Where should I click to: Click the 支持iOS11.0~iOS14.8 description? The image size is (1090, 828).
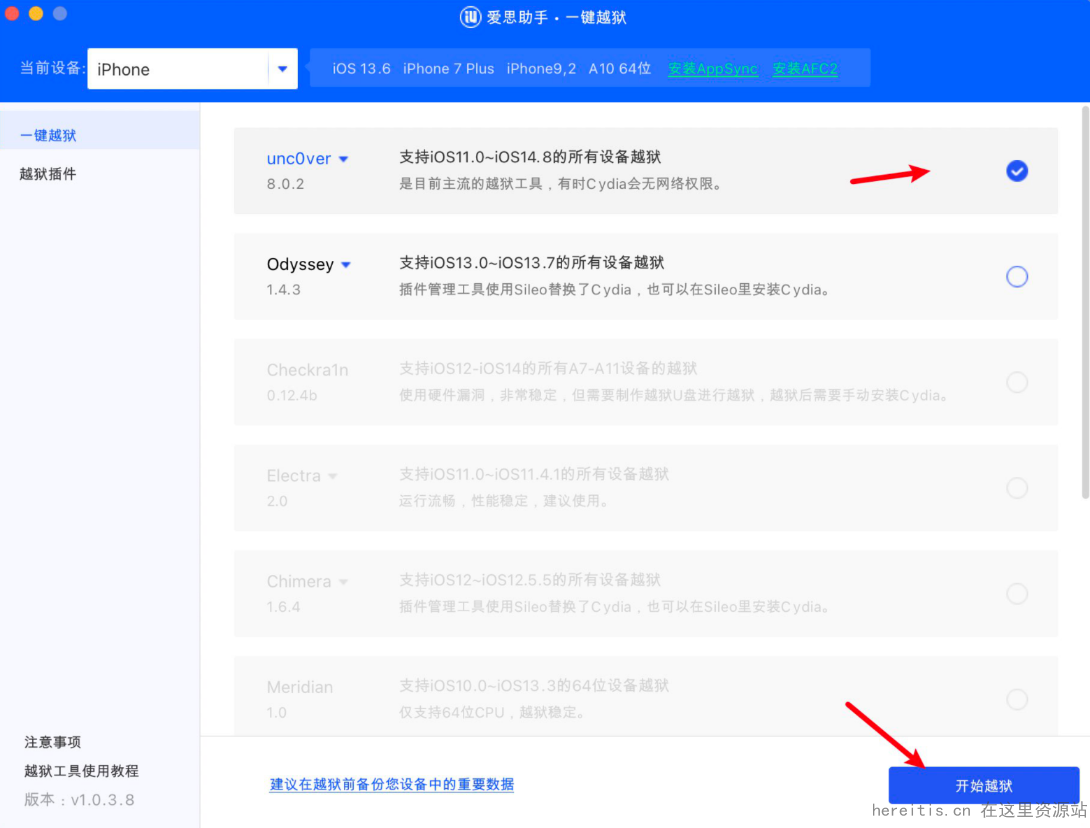(530, 157)
